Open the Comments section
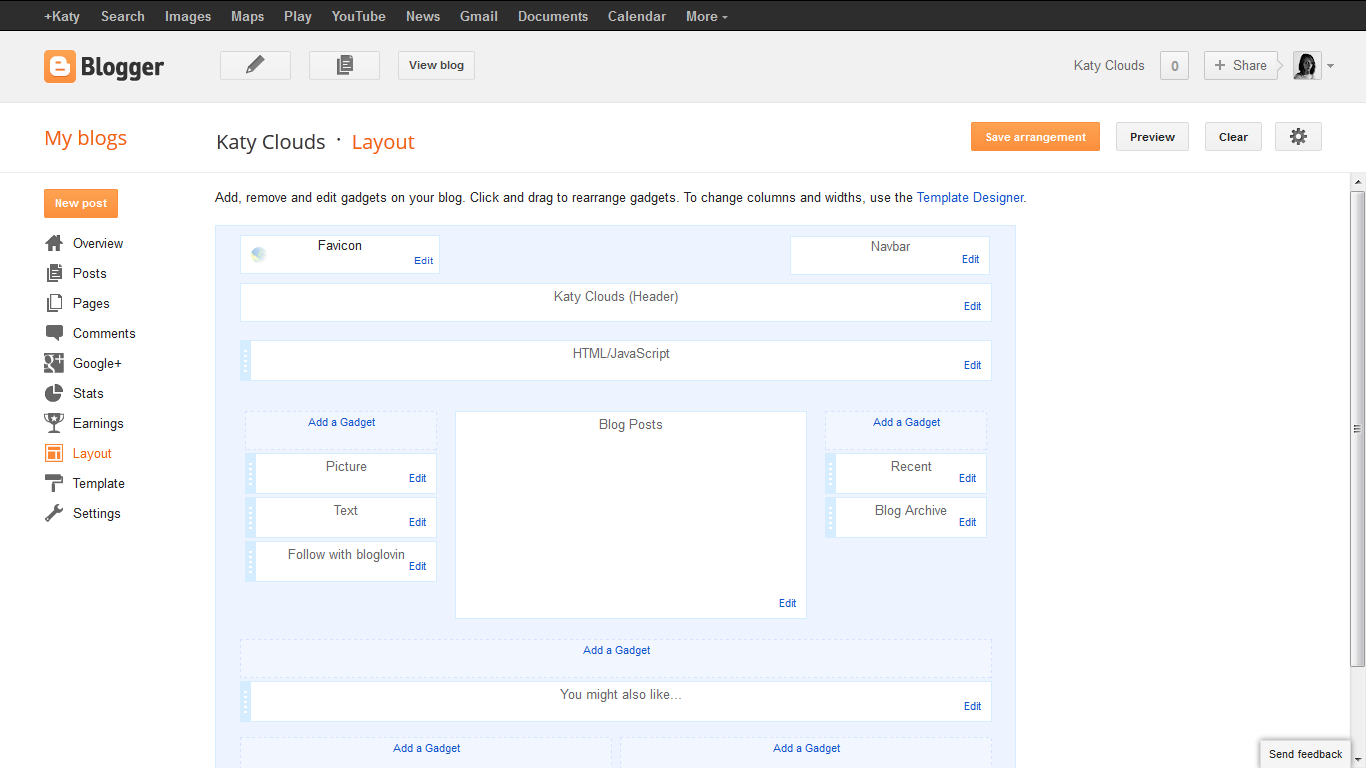Screen dimensions: 1366x768 pyautogui.click(x=104, y=333)
